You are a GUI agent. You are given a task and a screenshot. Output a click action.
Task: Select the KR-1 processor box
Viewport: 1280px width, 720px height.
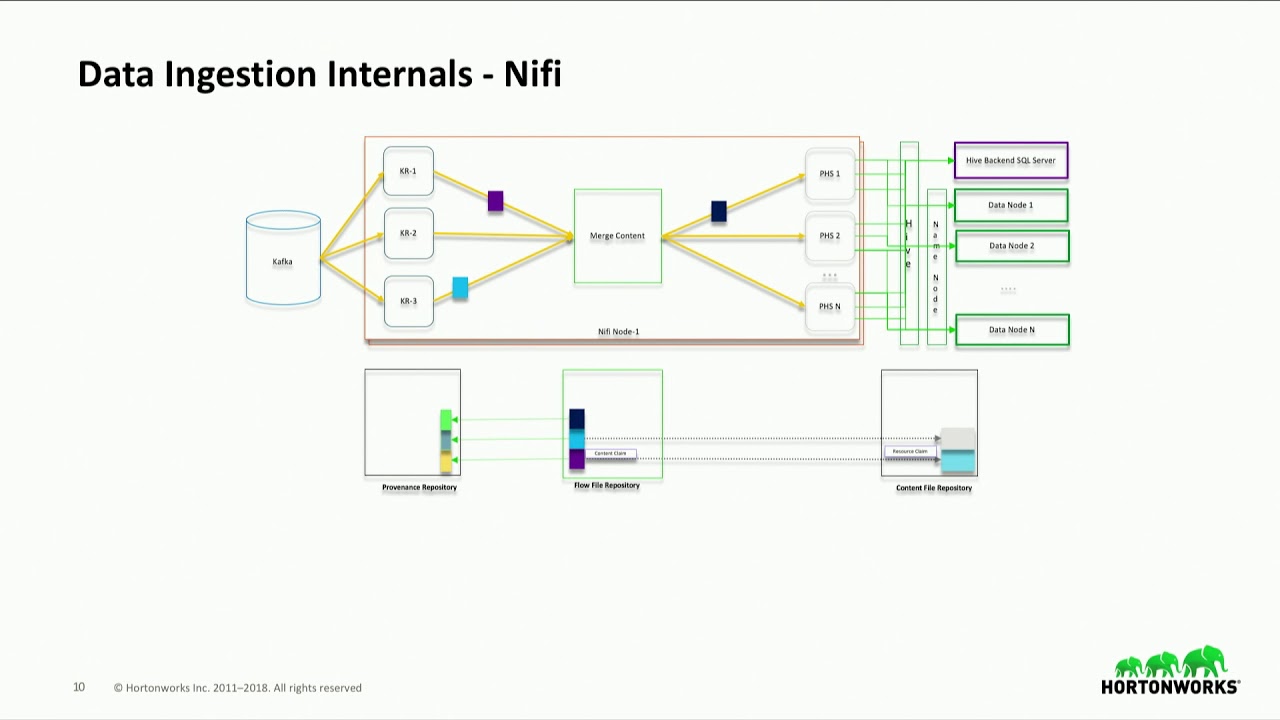pos(408,172)
